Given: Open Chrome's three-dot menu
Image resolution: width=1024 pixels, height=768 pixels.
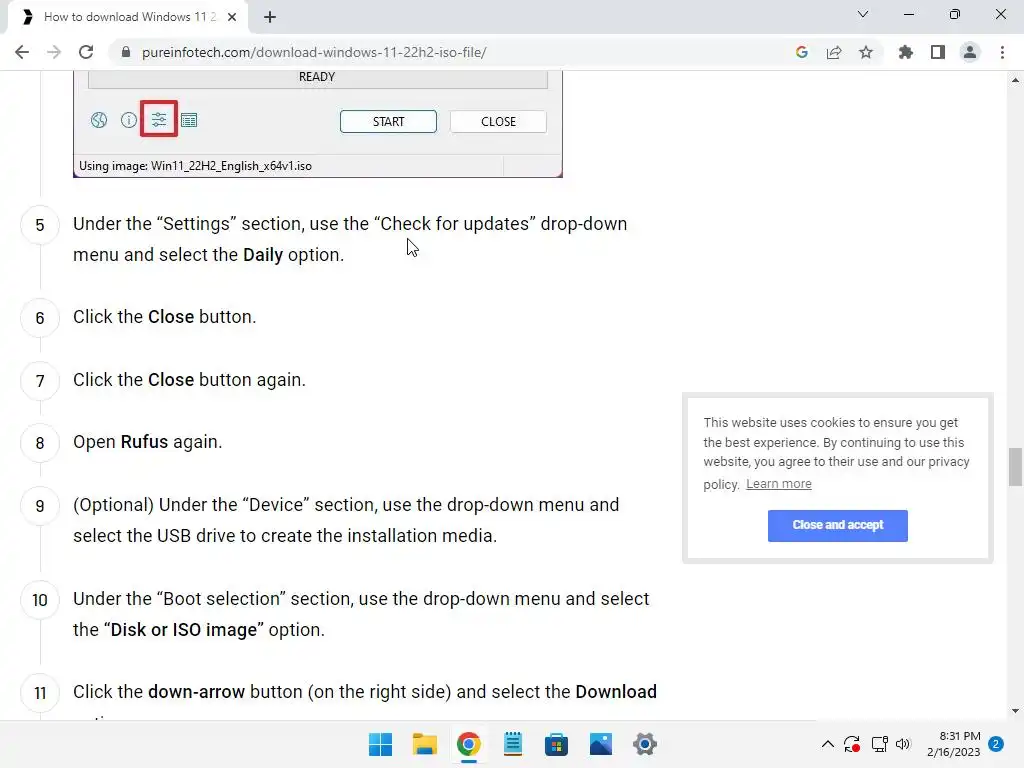Looking at the screenshot, I should [x=1002, y=52].
